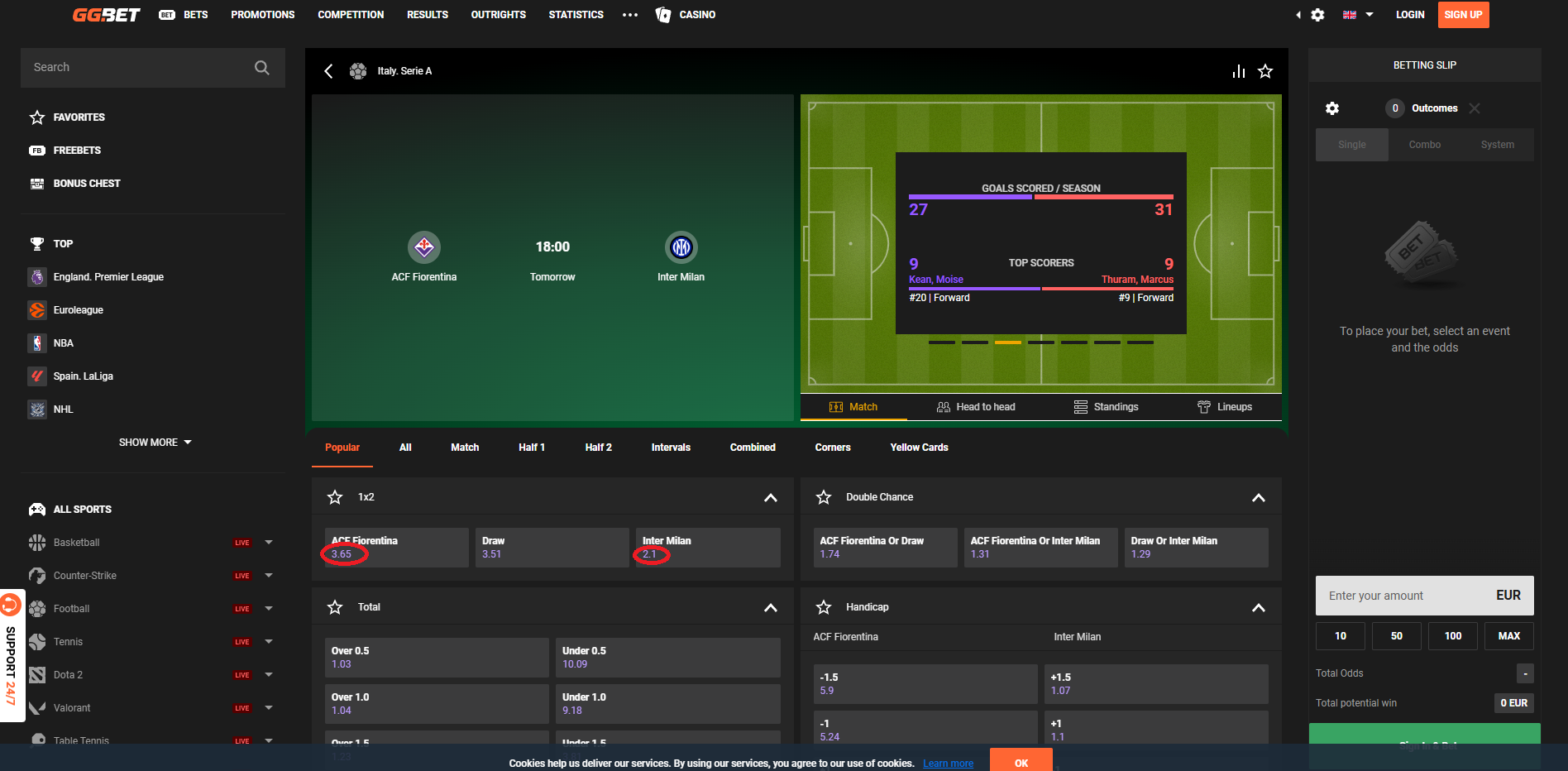This screenshot has height=771, width=1568.
Task: Collapse the 1x2 market
Action: (771, 497)
